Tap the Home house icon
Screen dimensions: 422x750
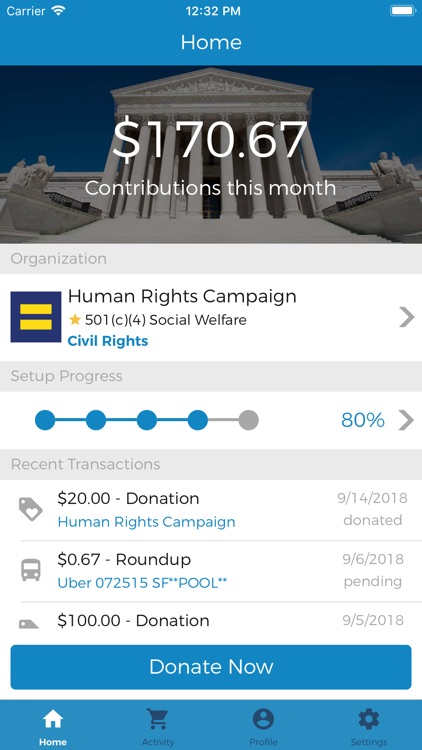pyautogui.click(x=53, y=719)
